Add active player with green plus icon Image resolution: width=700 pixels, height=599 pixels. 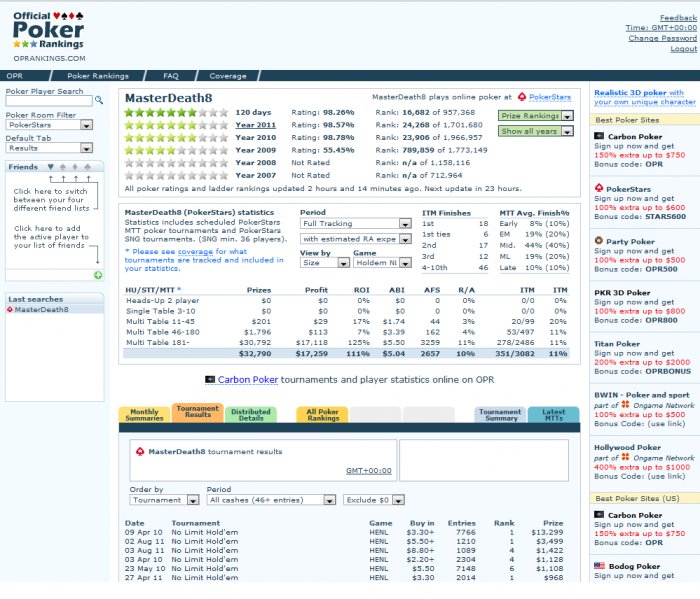98,275
